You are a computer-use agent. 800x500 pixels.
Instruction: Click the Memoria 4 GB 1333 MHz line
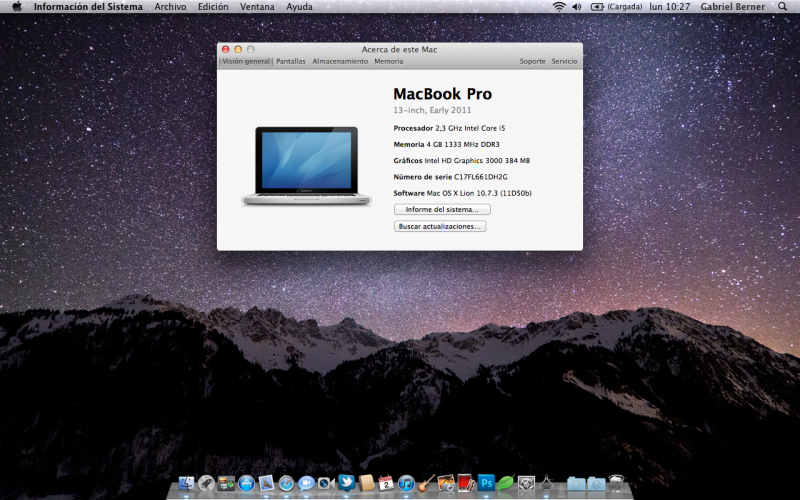click(446, 144)
